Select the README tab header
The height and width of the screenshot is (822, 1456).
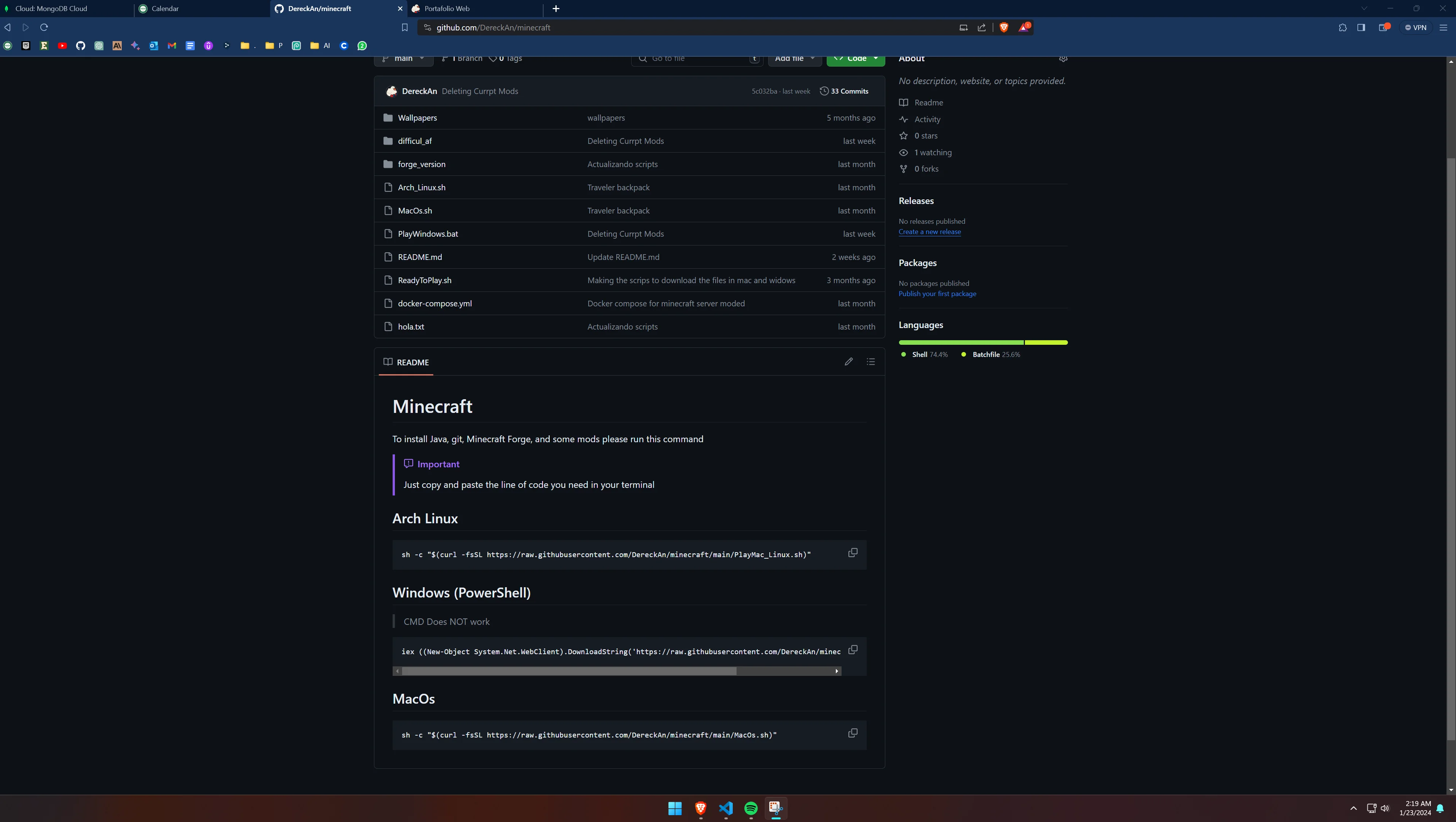pos(406,362)
